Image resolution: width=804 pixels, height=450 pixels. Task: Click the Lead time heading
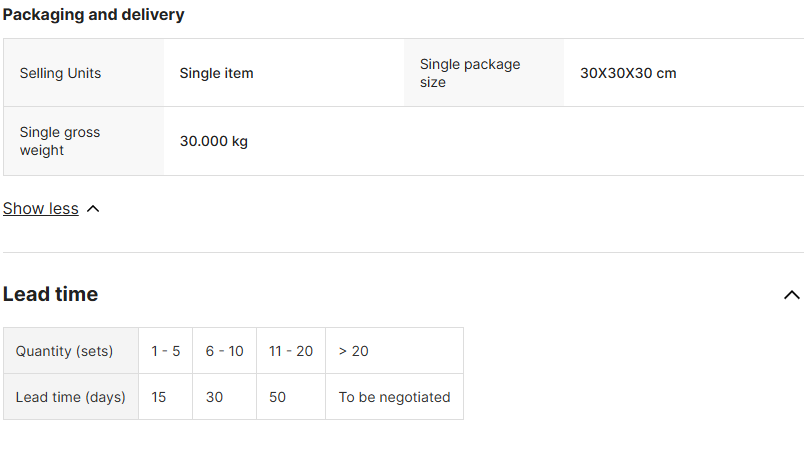(50, 294)
